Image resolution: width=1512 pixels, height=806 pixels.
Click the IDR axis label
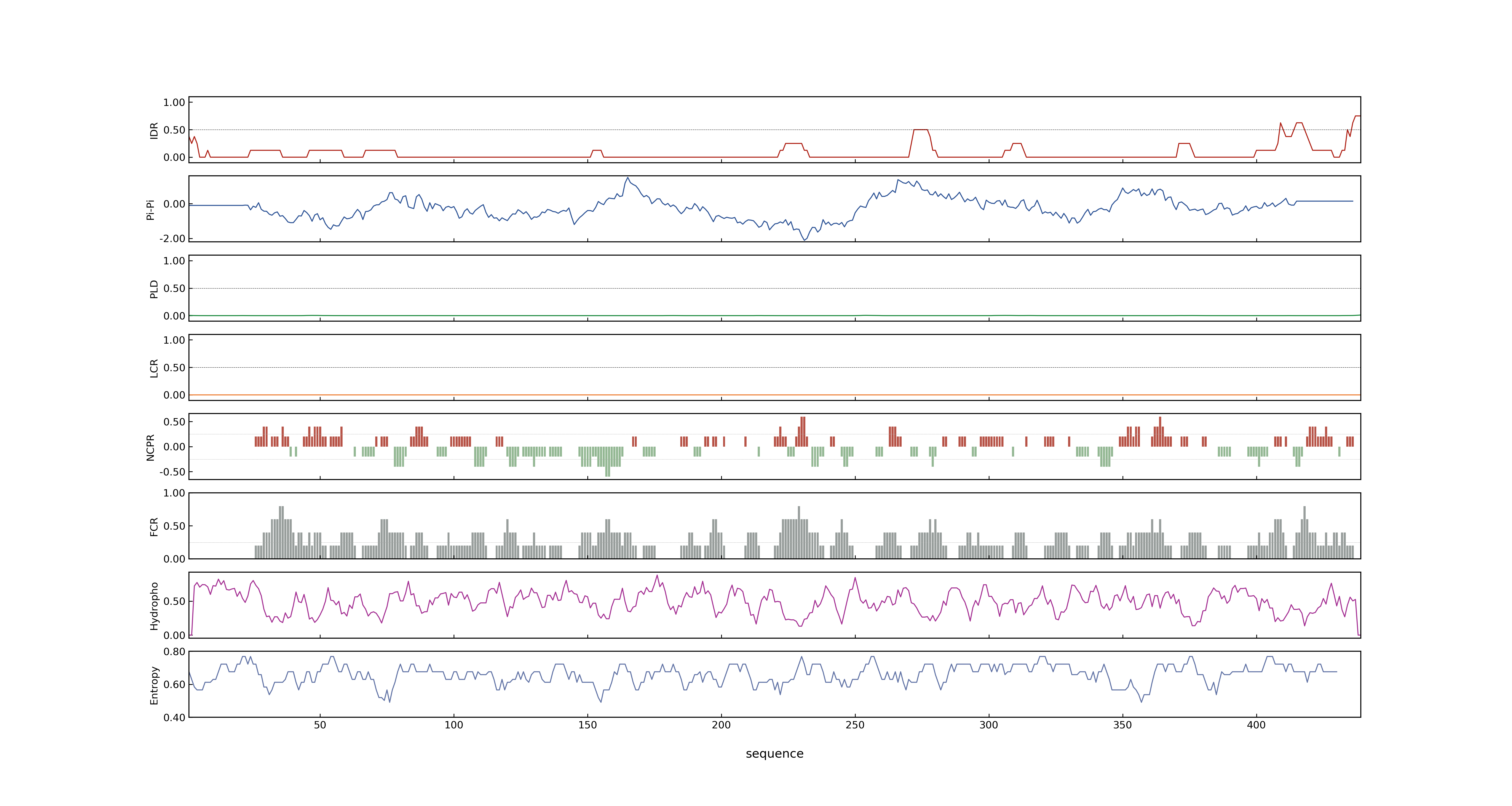point(154,130)
